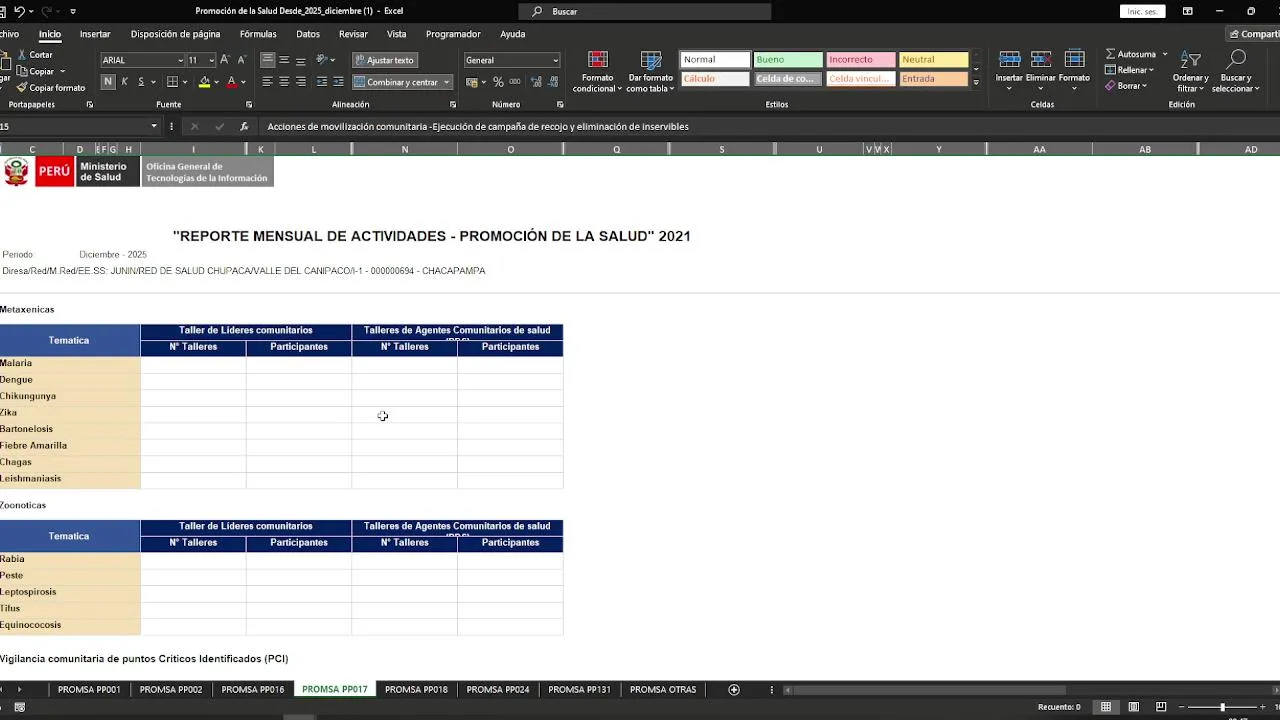This screenshot has height=720, width=1280.
Task: Click the Cortar scissors icon
Action: (x=22, y=55)
